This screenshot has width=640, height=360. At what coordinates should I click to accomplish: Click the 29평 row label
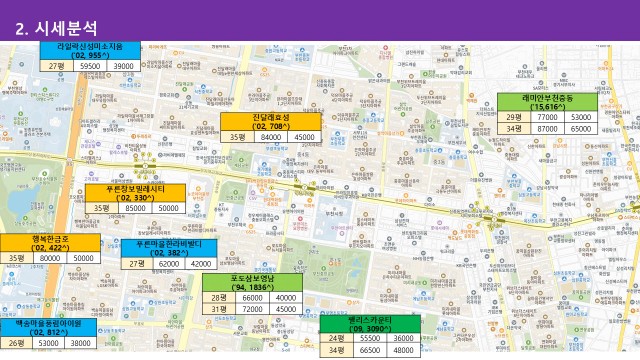point(514,117)
